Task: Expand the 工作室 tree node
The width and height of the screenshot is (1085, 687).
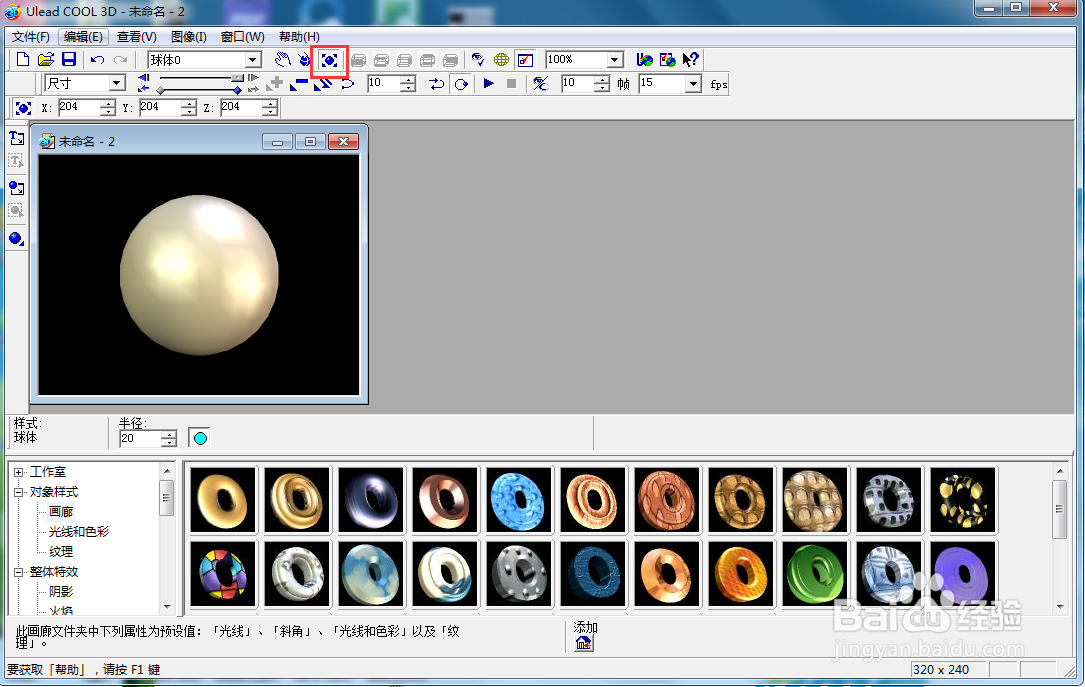Action: coord(19,473)
